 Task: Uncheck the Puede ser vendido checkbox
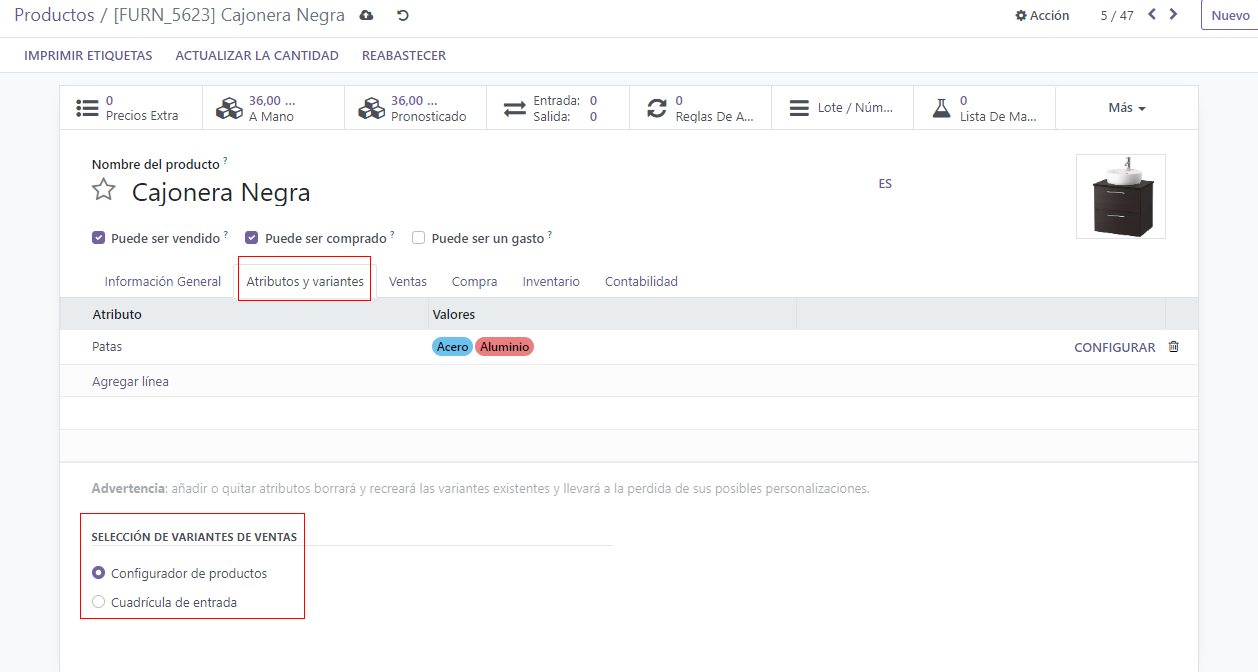tap(98, 238)
